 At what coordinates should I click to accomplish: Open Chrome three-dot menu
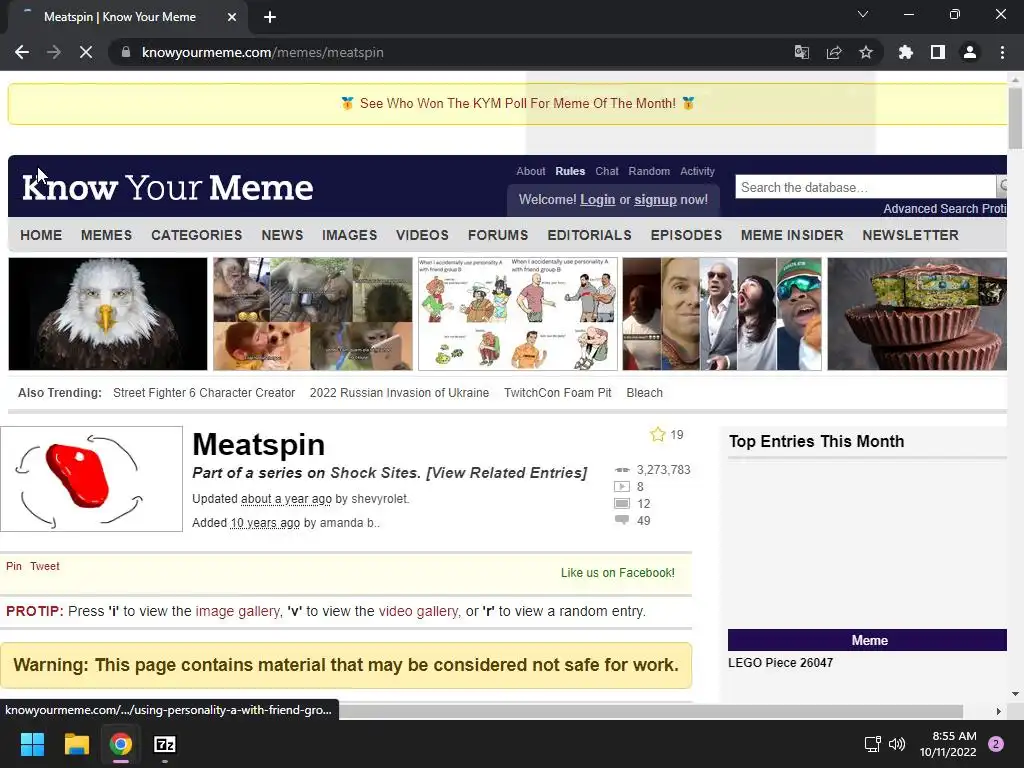pos(1002,52)
